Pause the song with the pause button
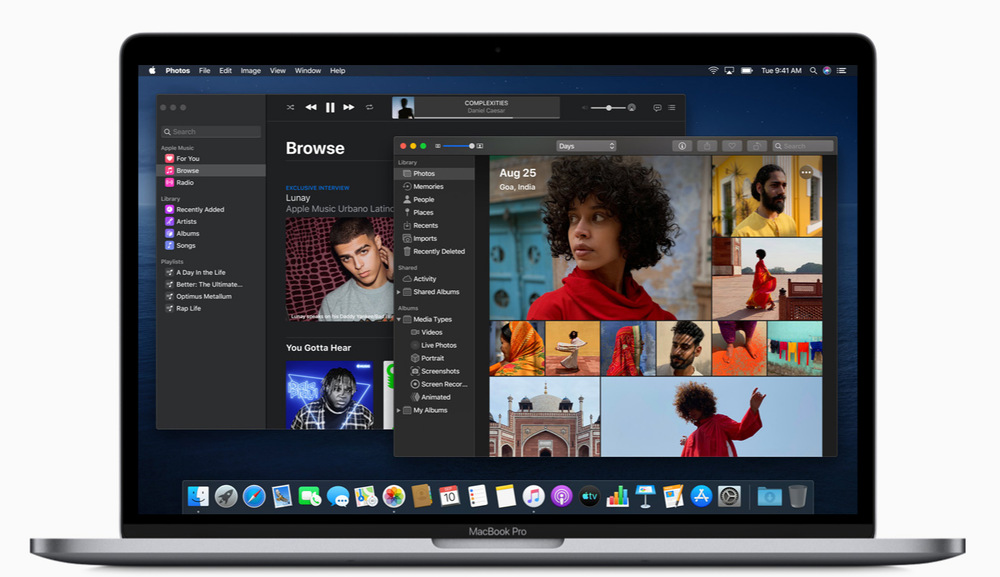 330,108
